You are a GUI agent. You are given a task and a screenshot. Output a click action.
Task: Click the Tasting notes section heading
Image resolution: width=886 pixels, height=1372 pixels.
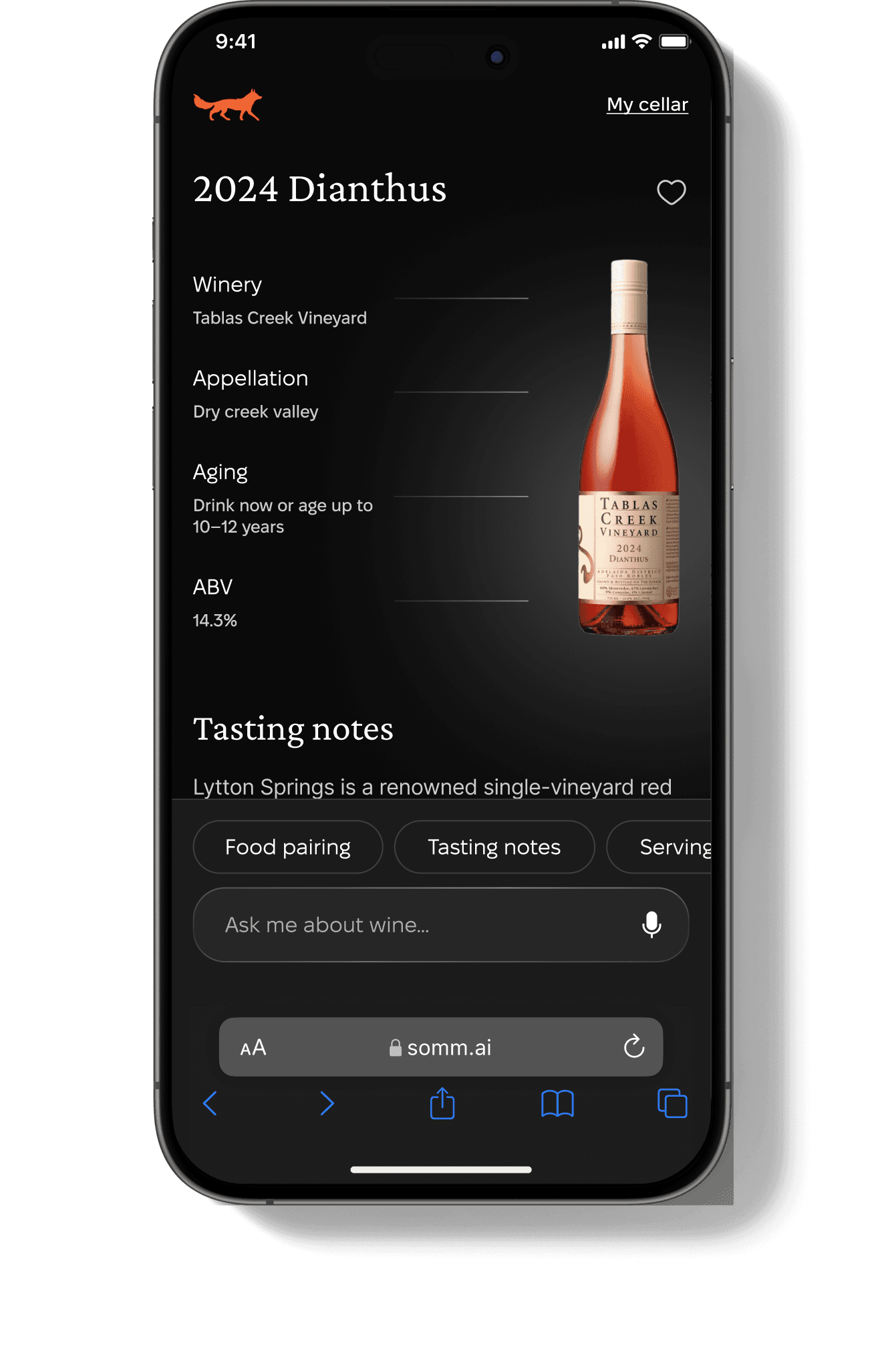point(293,728)
